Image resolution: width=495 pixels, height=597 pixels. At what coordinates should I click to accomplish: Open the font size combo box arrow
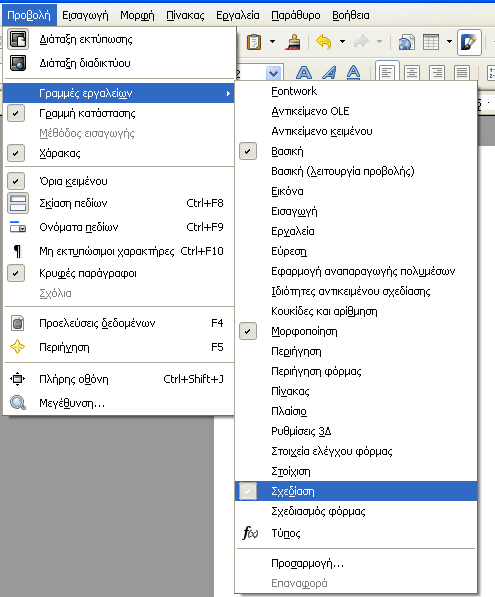pos(273,72)
